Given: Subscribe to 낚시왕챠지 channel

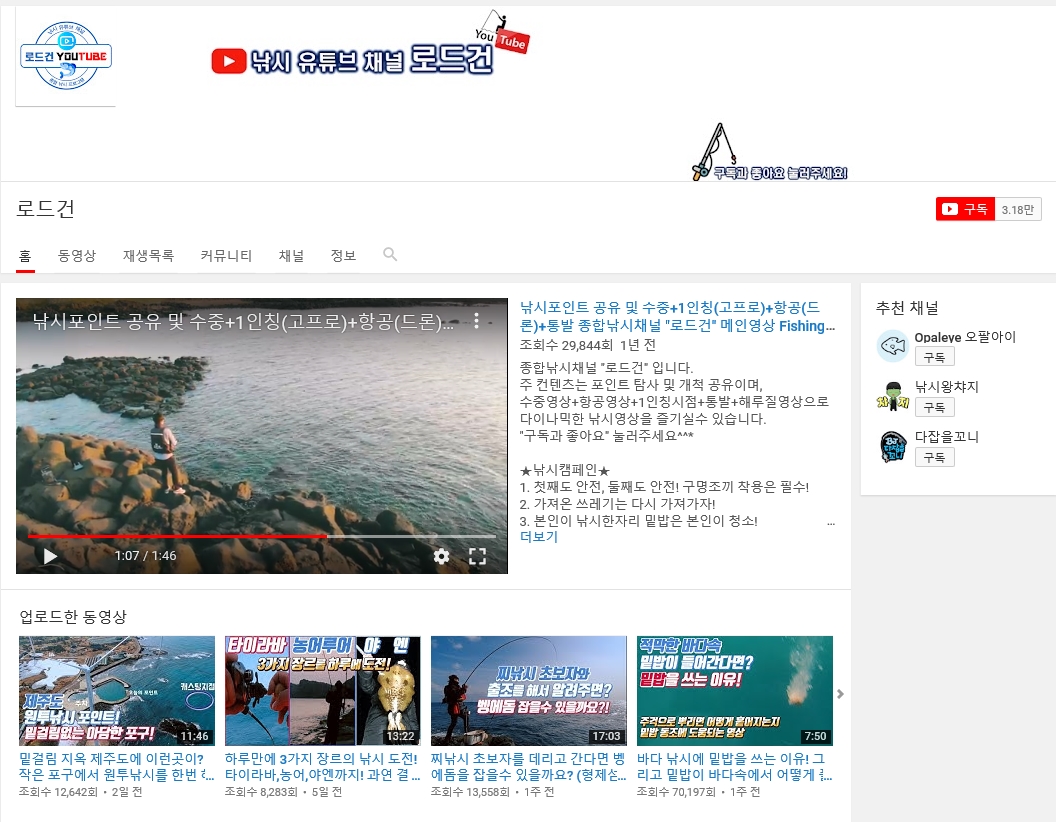Looking at the screenshot, I should tap(934, 407).
